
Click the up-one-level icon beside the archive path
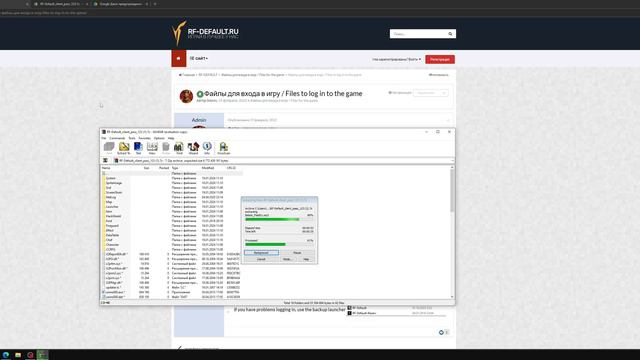pos(105,160)
